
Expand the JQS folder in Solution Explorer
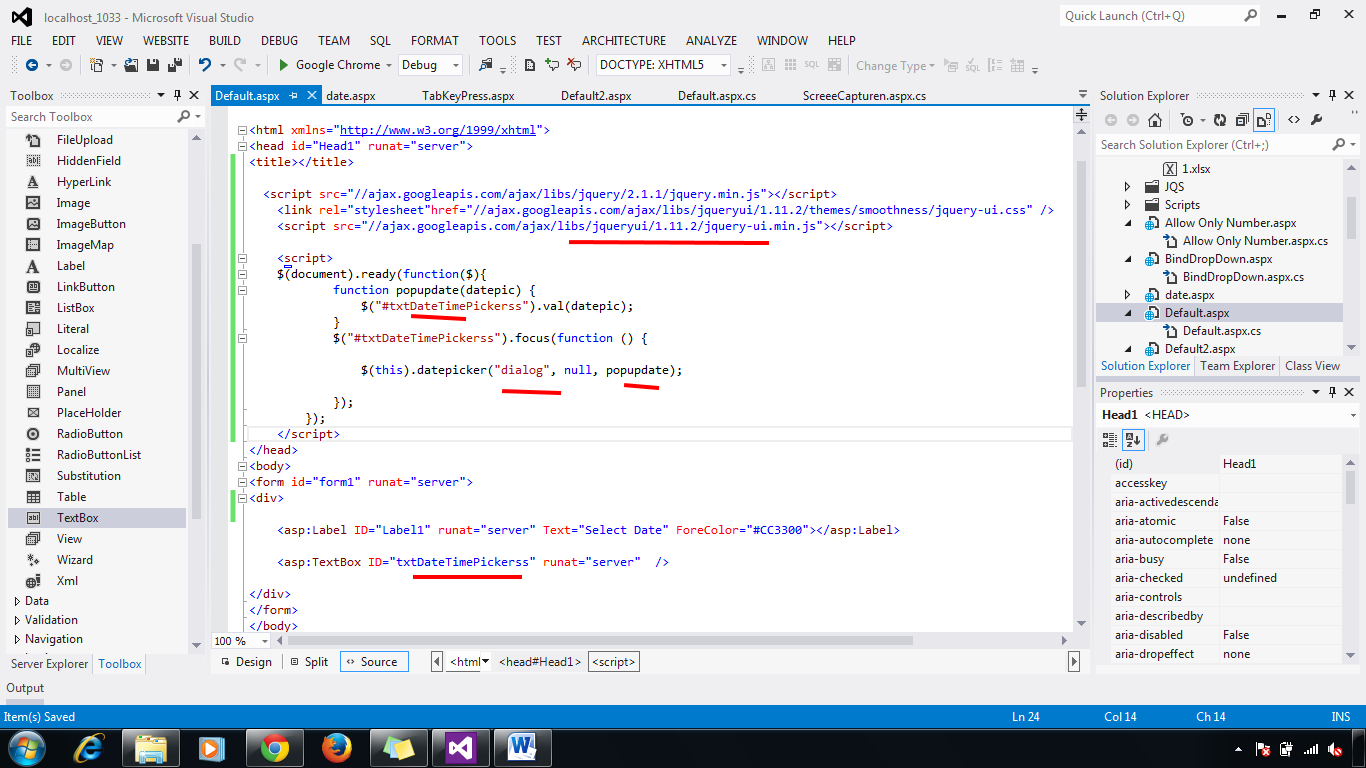click(1128, 187)
